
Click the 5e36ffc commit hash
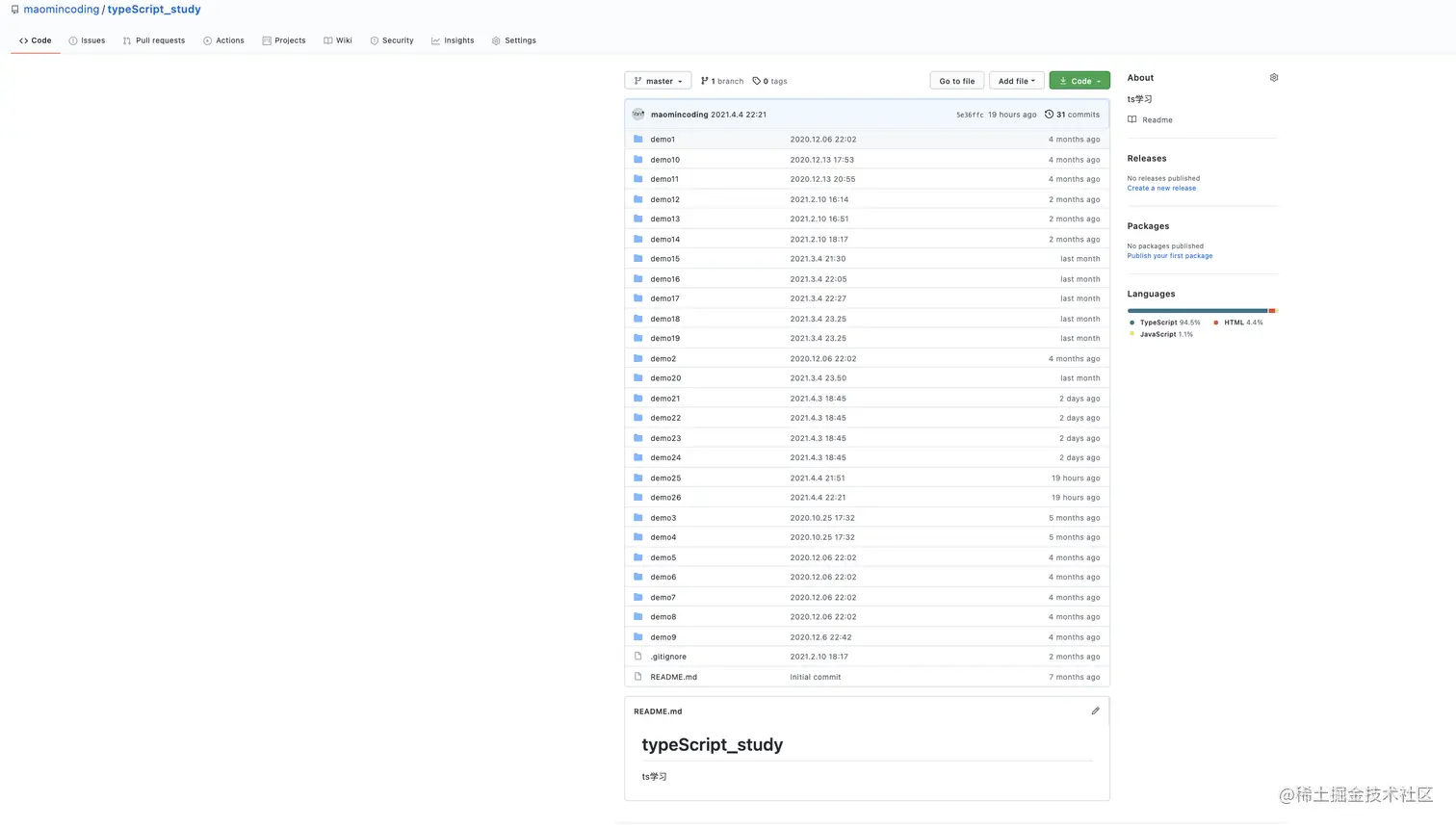click(x=970, y=115)
